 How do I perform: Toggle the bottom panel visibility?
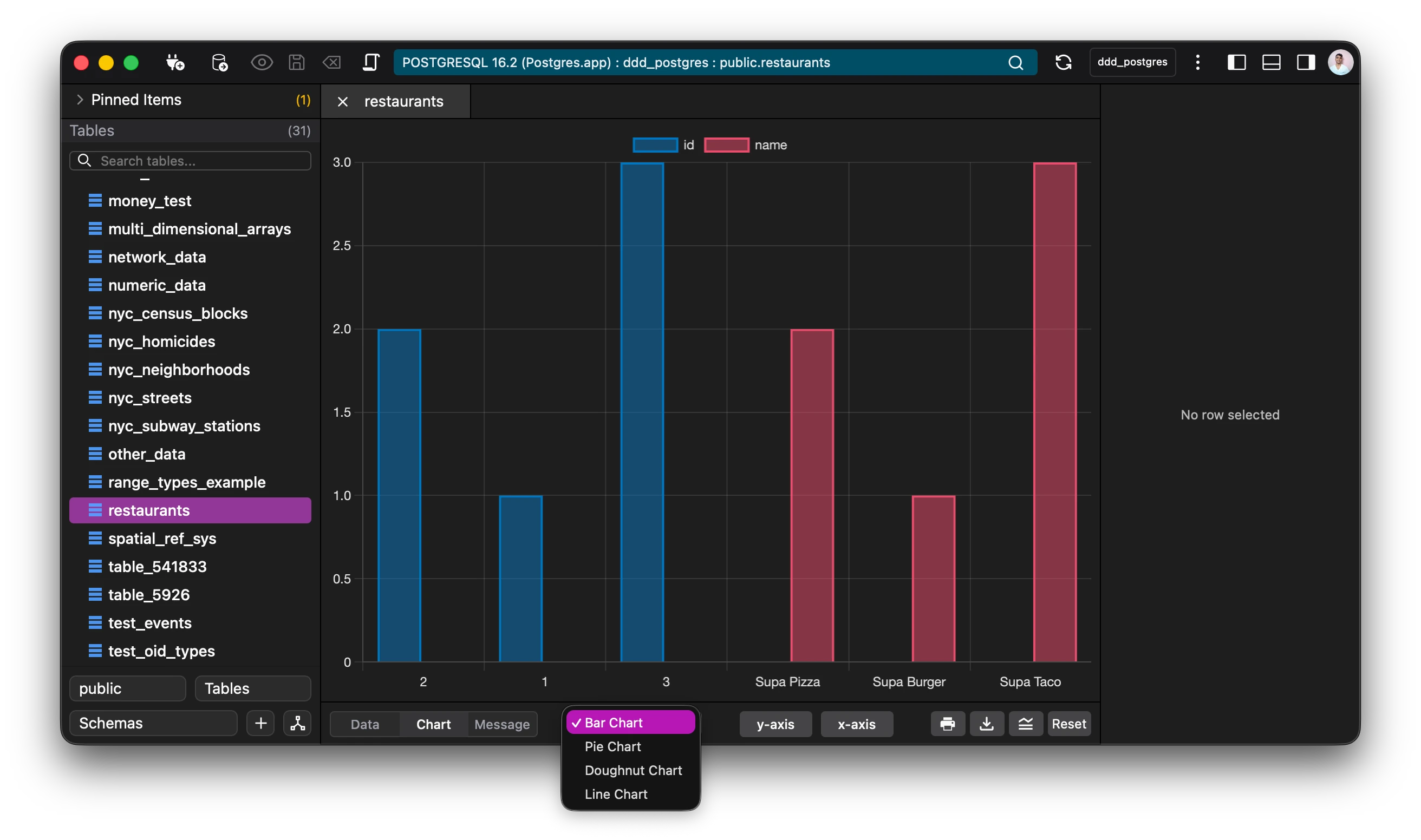[x=1272, y=62]
